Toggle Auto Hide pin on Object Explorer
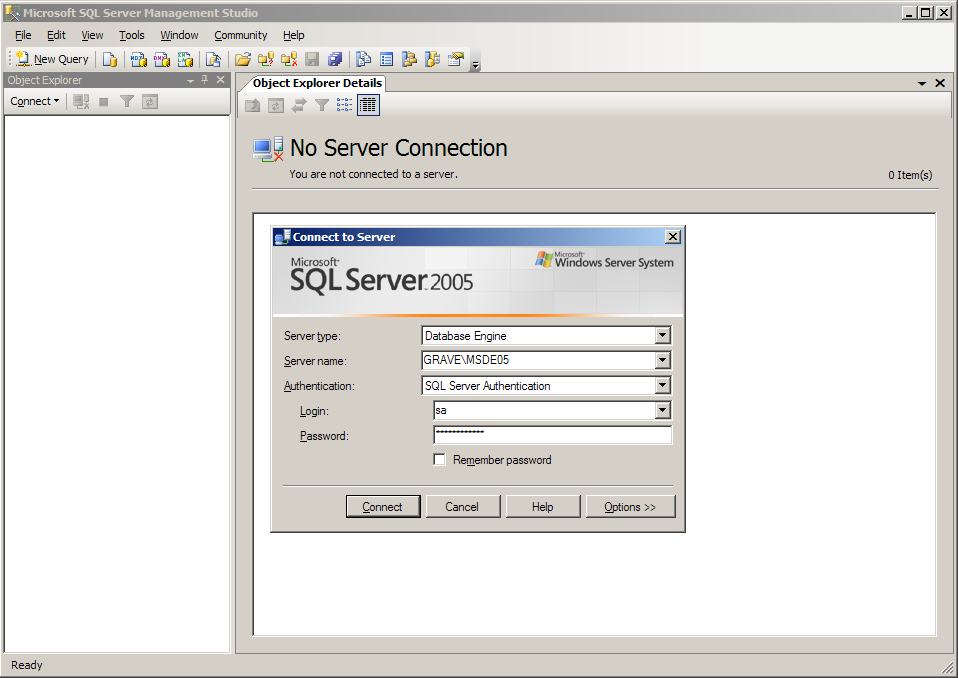The width and height of the screenshot is (958, 678). 205,79
